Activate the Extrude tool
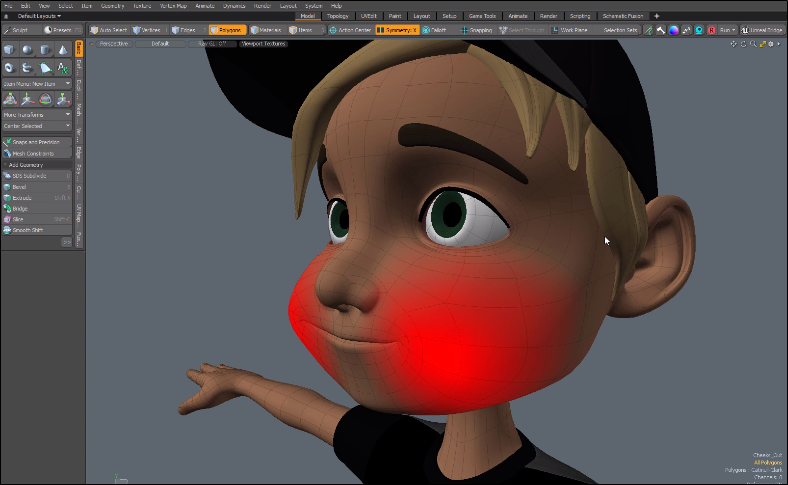Viewport: 788px width, 485px height. click(x=21, y=198)
